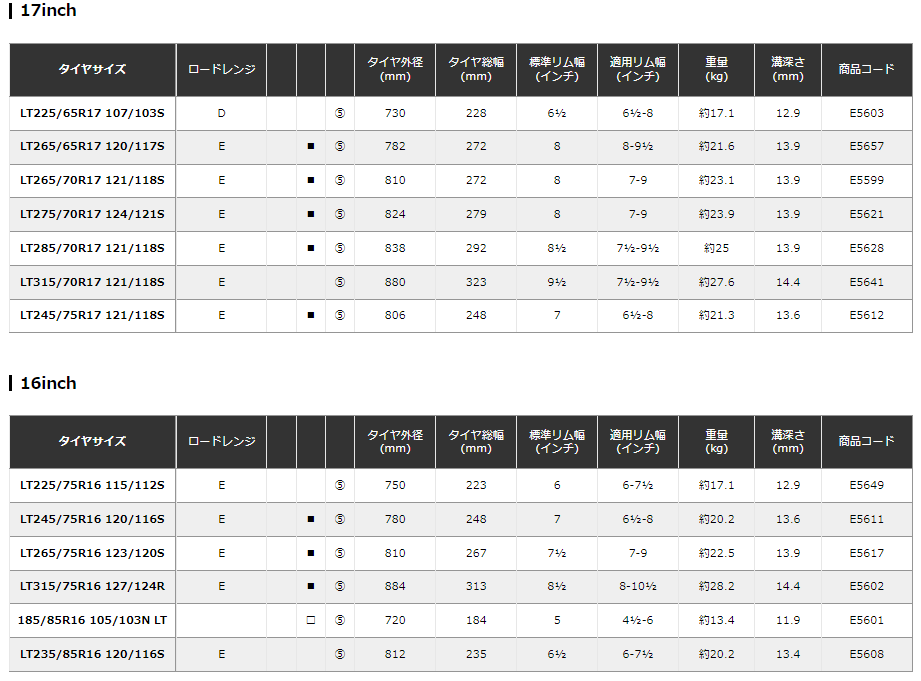Click the circled S icon for LT225/75R16
Viewport: 921px width, 681px height.
click(x=340, y=485)
